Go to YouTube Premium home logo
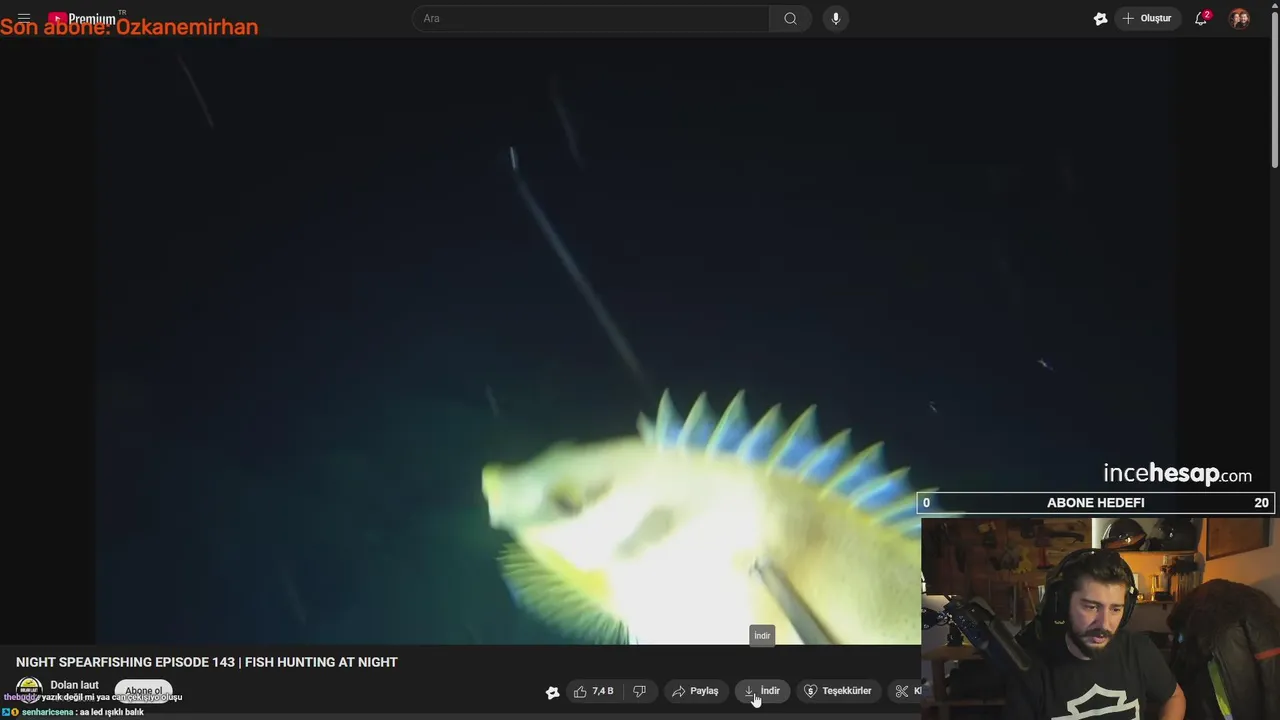 [83, 18]
